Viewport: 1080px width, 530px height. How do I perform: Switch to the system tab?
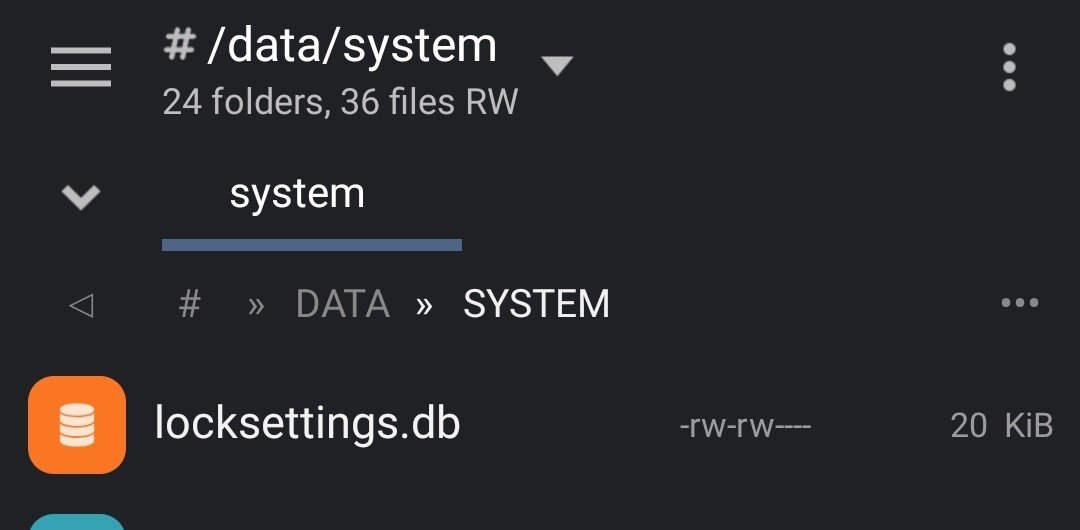[297, 194]
